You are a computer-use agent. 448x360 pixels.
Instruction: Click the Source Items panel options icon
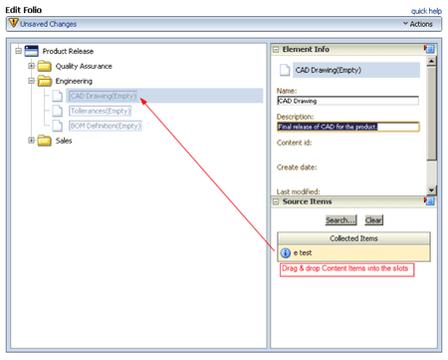pyautogui.click(x=430, y=201)
